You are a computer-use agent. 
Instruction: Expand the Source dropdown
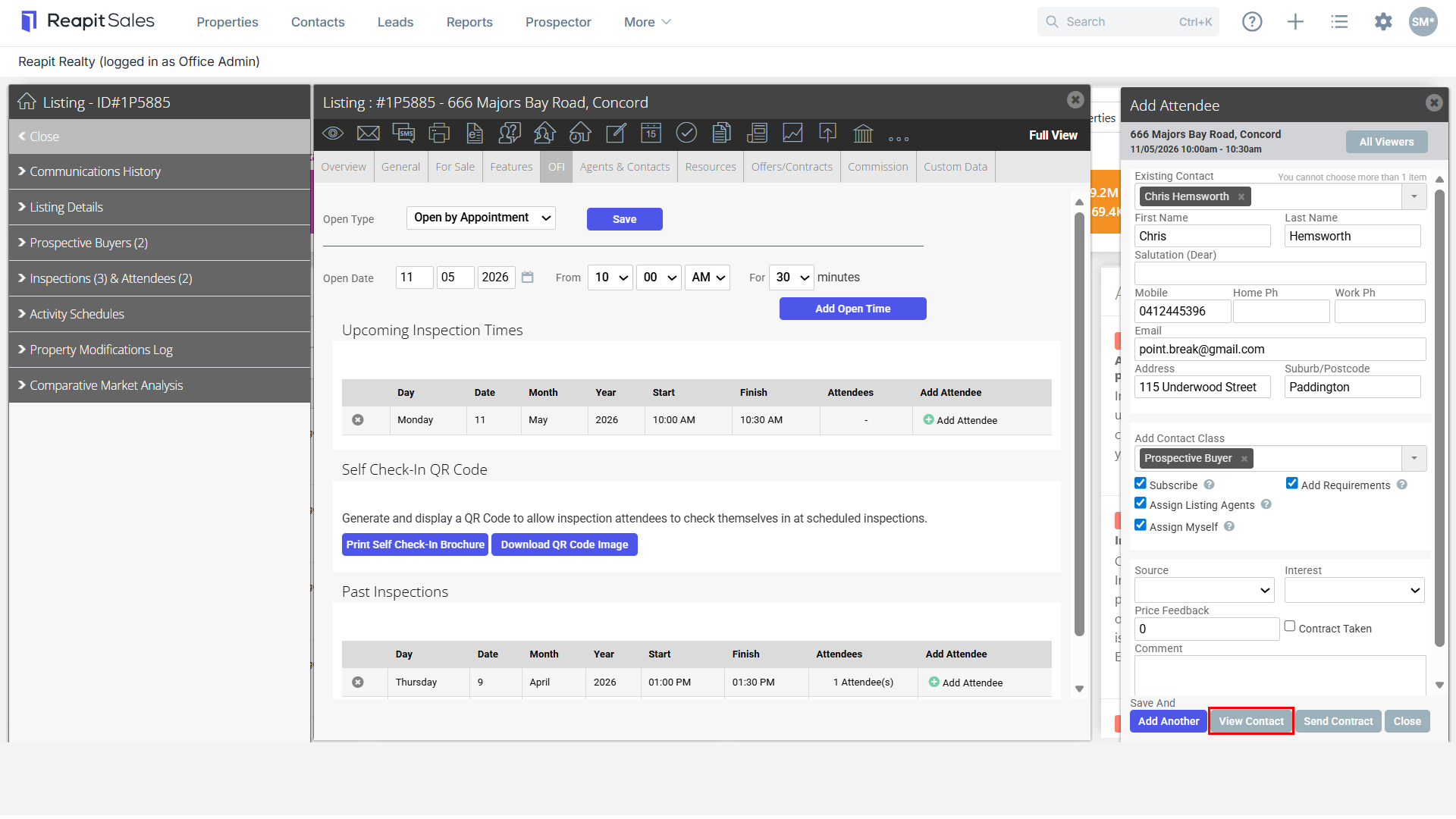tap(1204, 590)
